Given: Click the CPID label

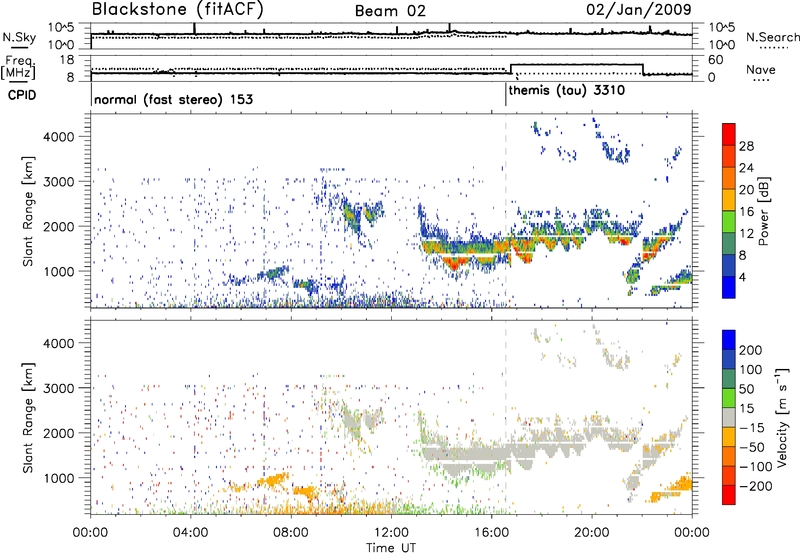Looking at the screenshot, I should [22, 95].
